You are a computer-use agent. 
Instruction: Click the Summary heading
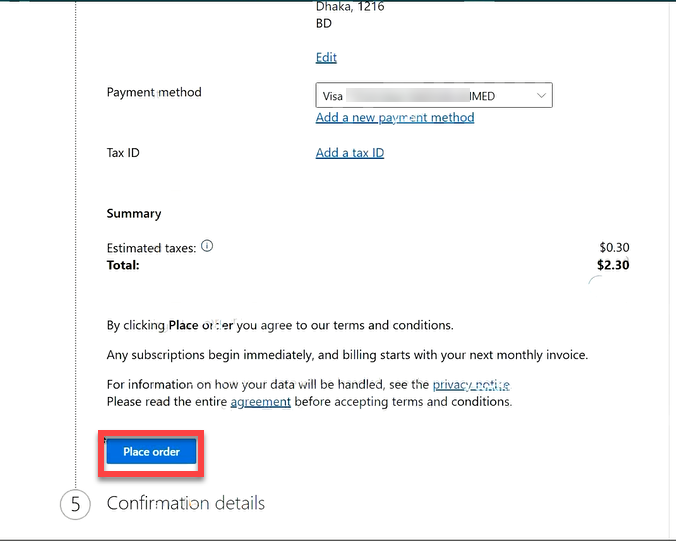[x=134, y=213]
